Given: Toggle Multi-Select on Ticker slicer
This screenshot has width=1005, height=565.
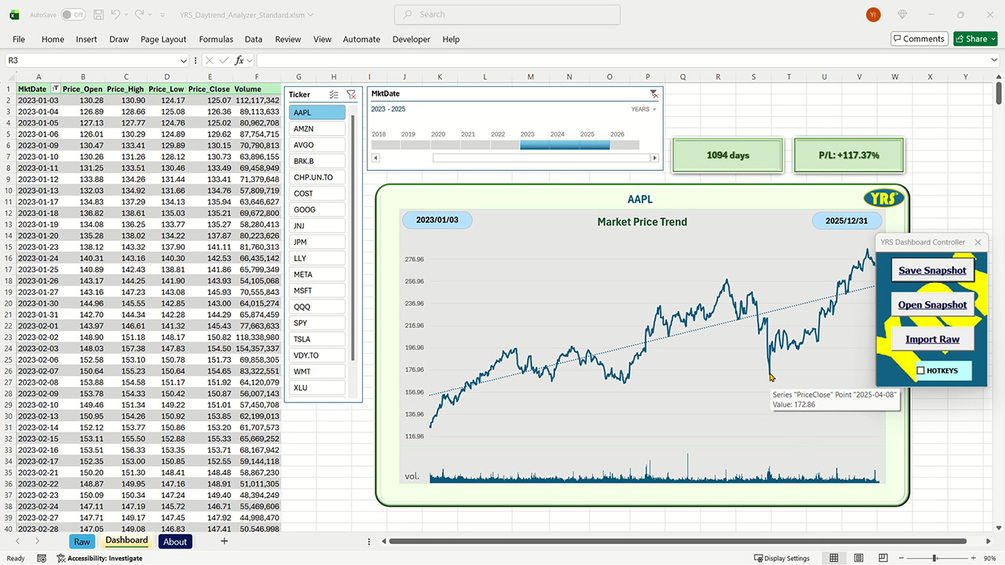Looking at the screenshot, I should pos(334,94).
